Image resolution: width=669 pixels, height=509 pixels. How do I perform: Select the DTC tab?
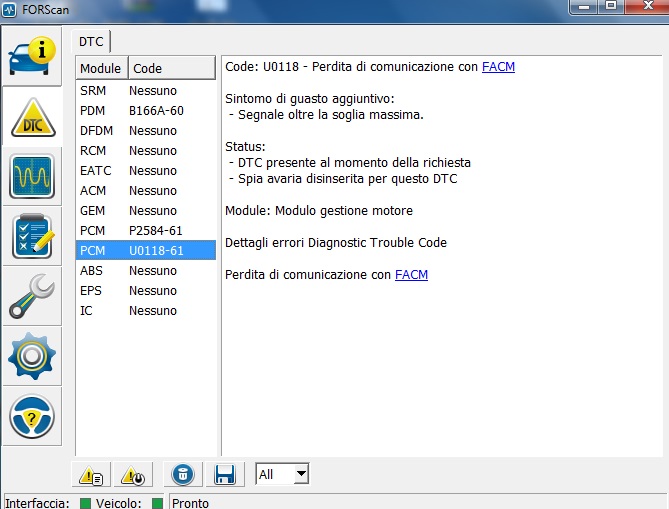point(92,40)
